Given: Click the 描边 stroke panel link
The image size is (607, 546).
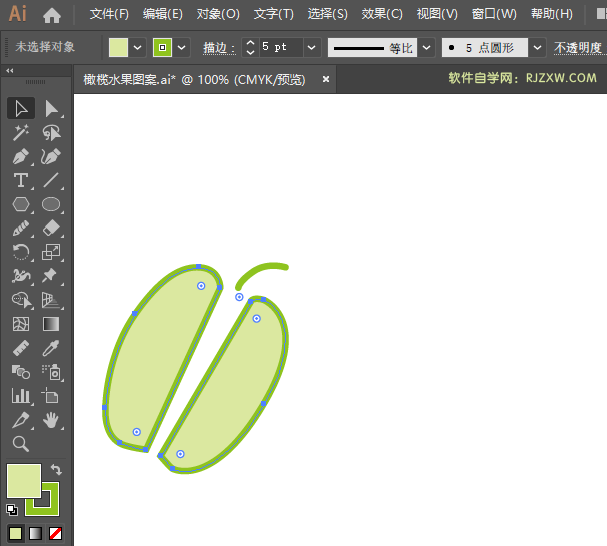Looking at the screenshot, I should tap(218, 48).
